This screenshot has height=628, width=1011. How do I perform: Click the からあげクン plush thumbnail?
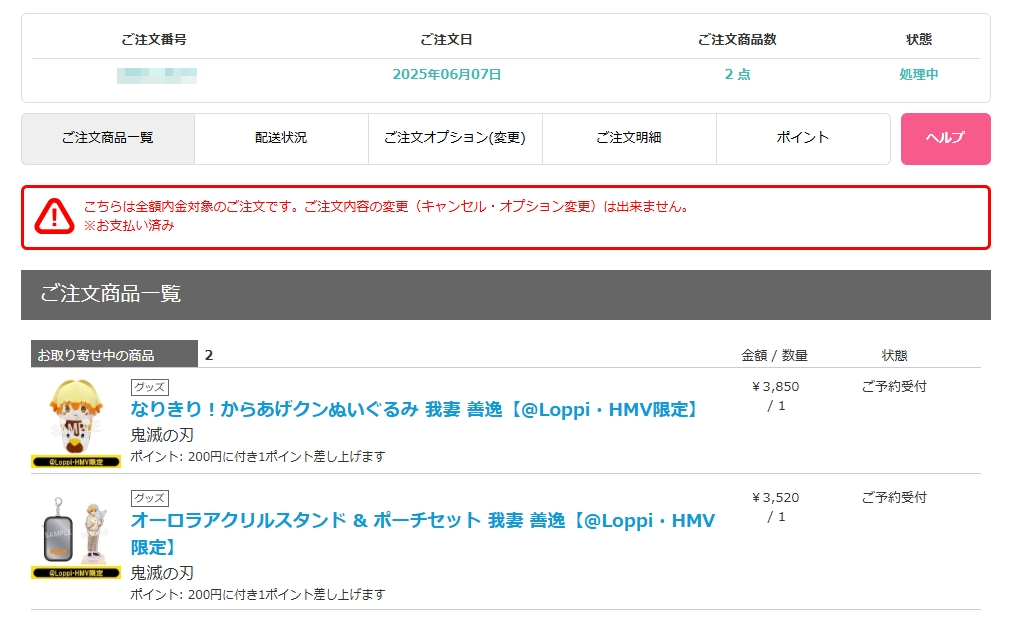click(x=76, y=423)
